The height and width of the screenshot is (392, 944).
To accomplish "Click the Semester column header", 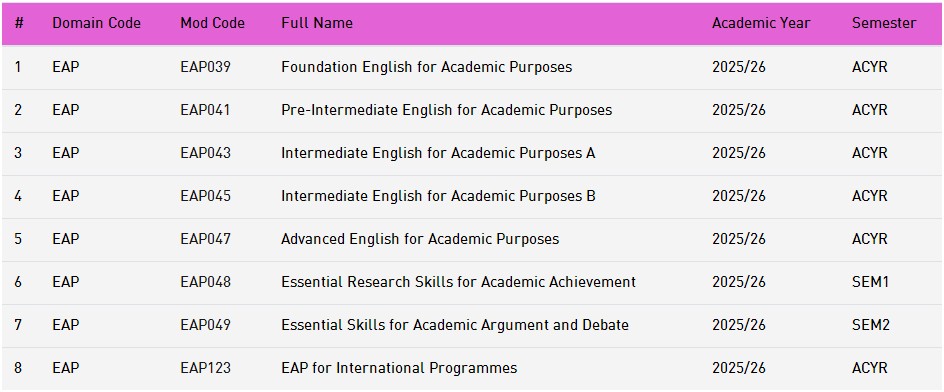I will [884, 23].
